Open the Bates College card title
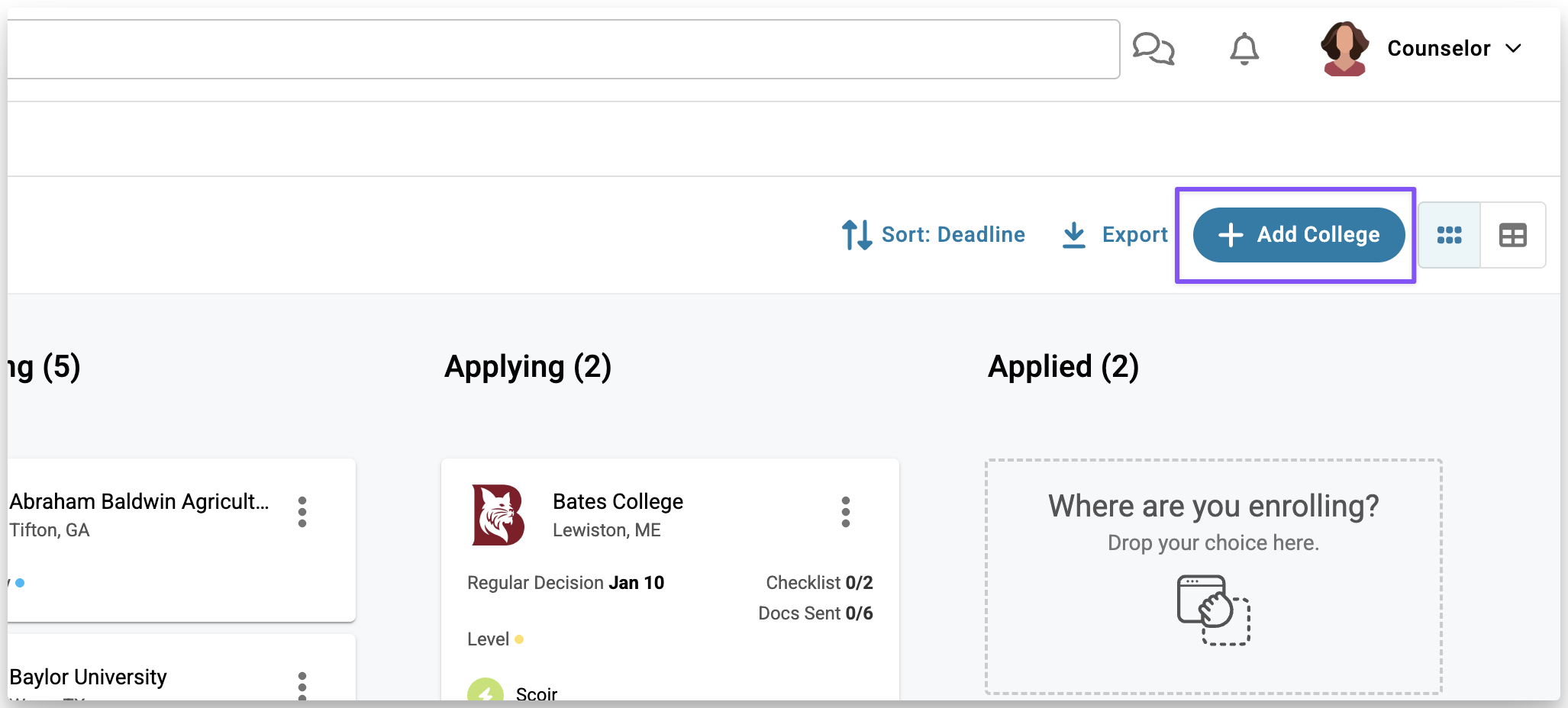1568x708 pixels. [618, 501]
